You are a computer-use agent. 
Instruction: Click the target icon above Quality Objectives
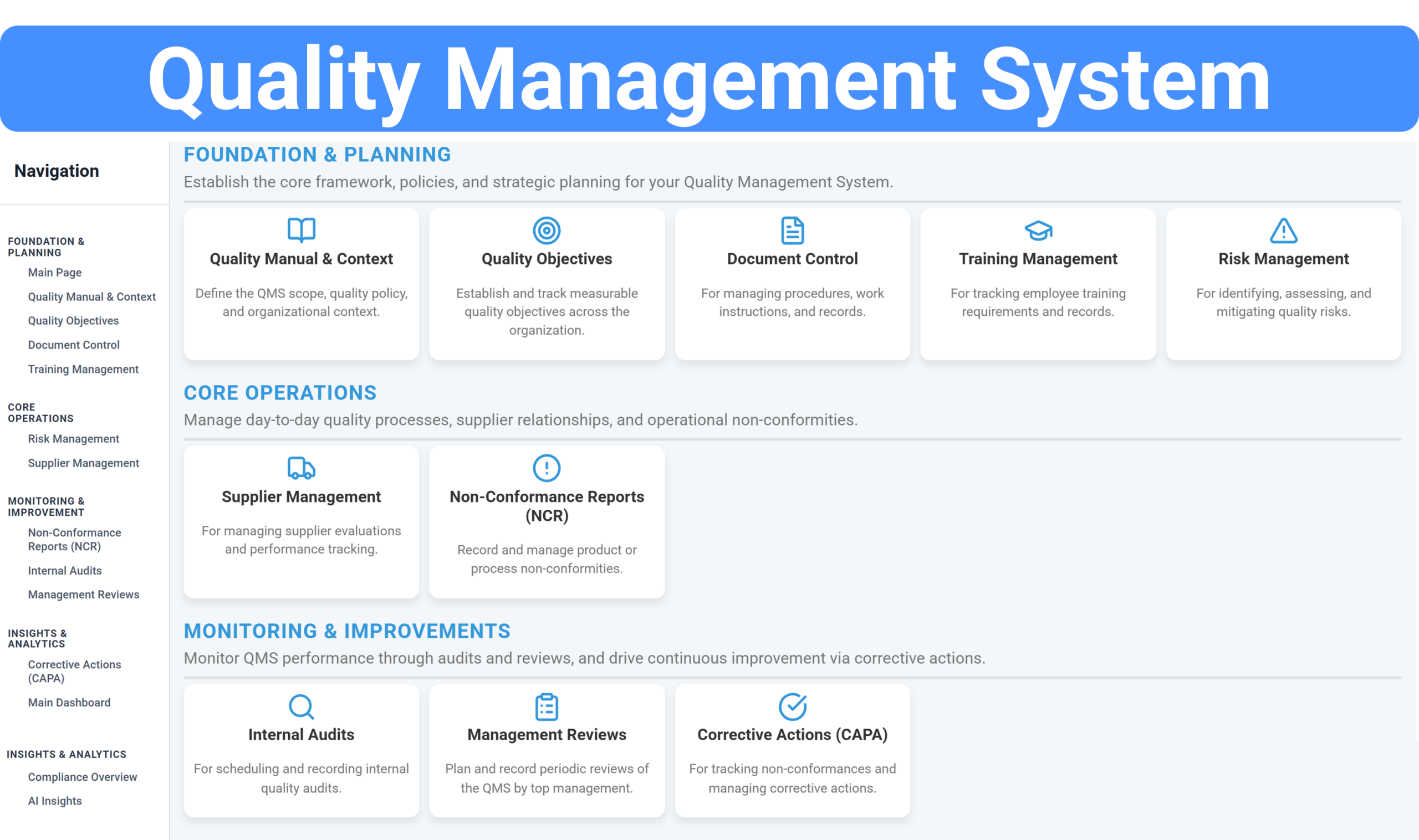(x=547, y=231)
